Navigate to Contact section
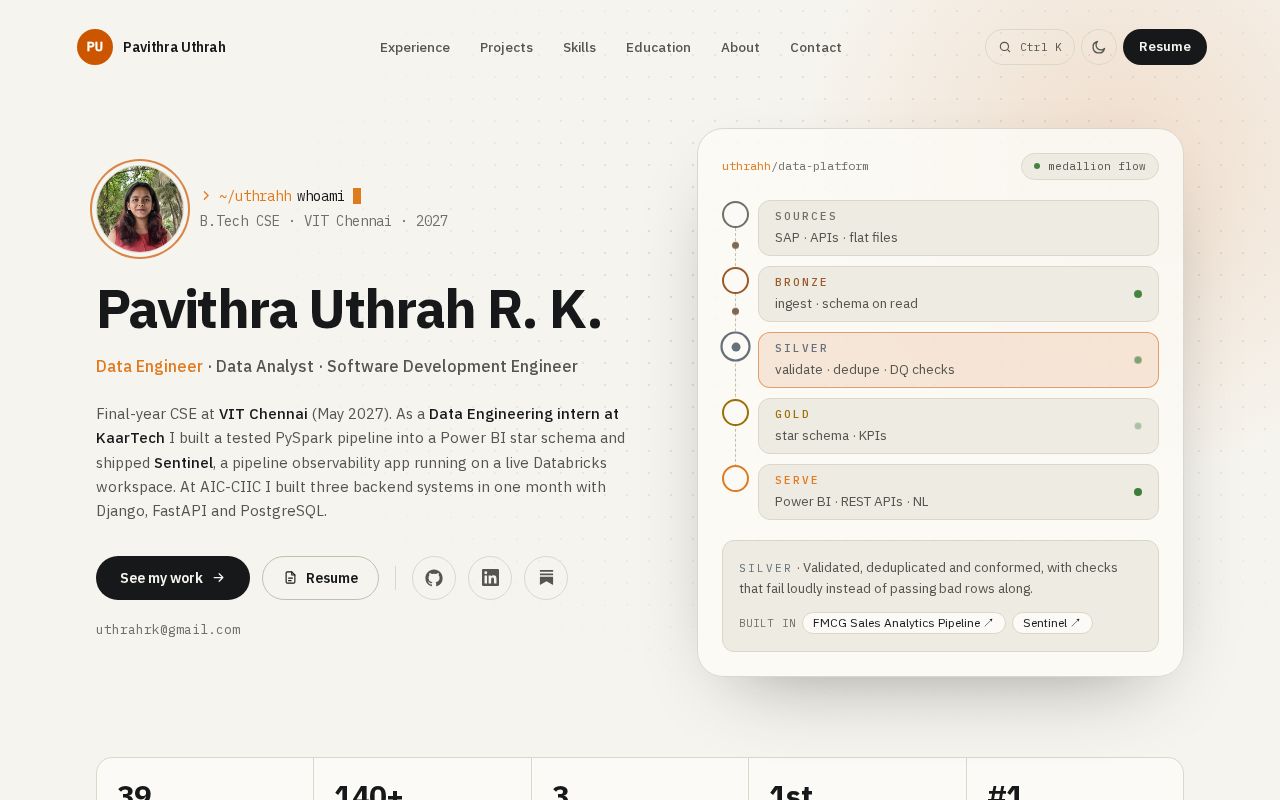 coord(816,47)
